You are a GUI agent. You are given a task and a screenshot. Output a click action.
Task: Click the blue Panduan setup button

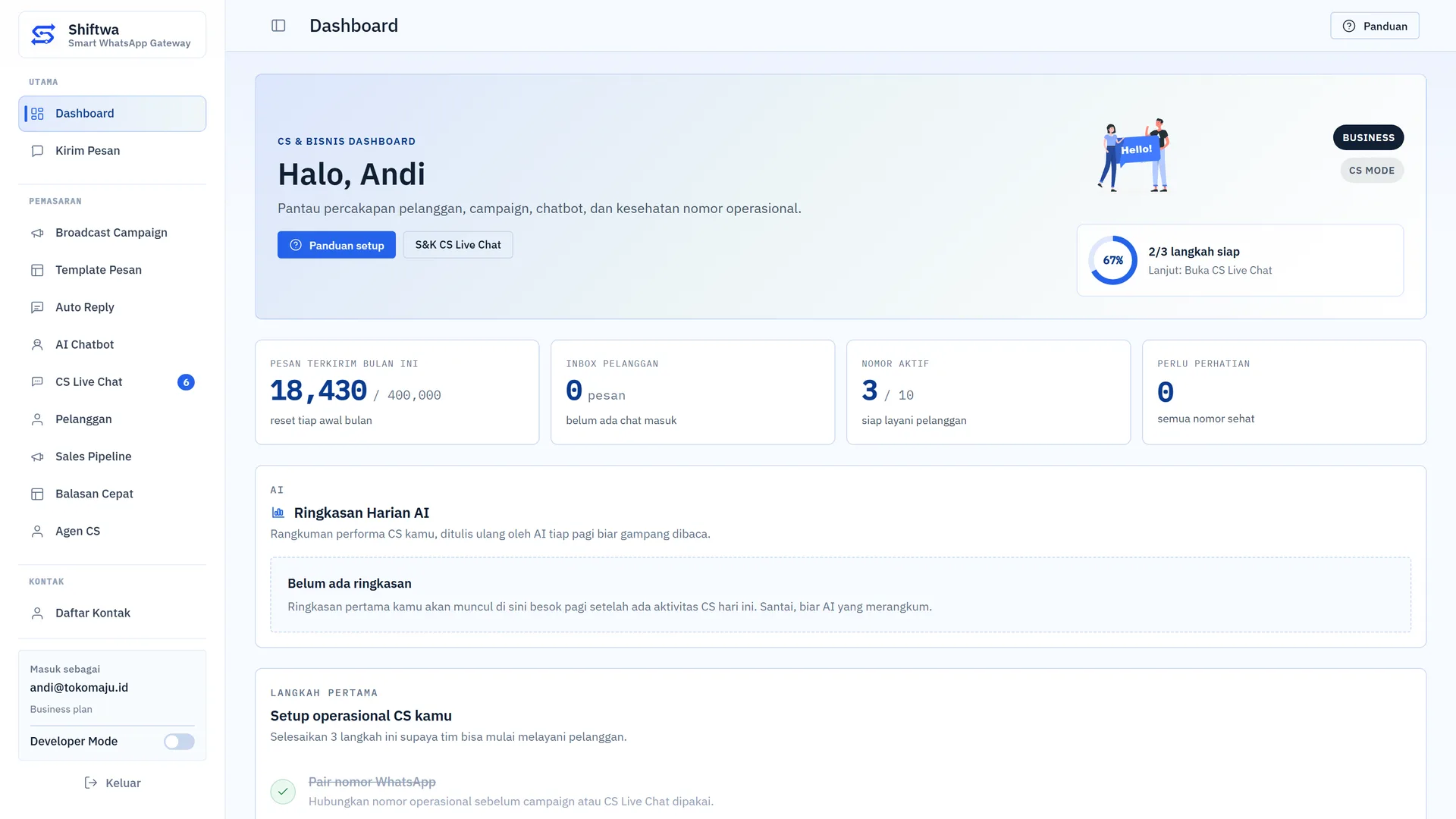tap(337, 245)
